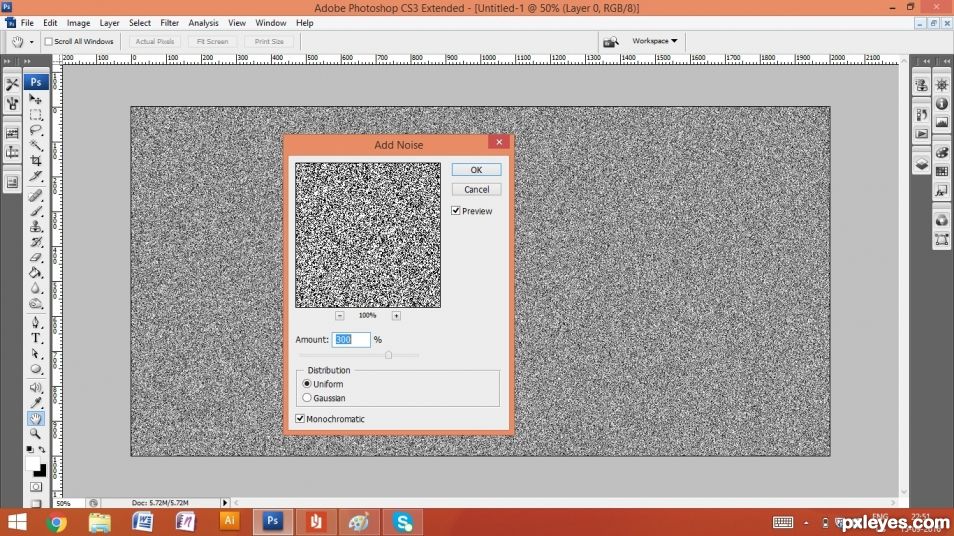Select the Move tool
954x536 pixels.
click(x=36, y=99)
